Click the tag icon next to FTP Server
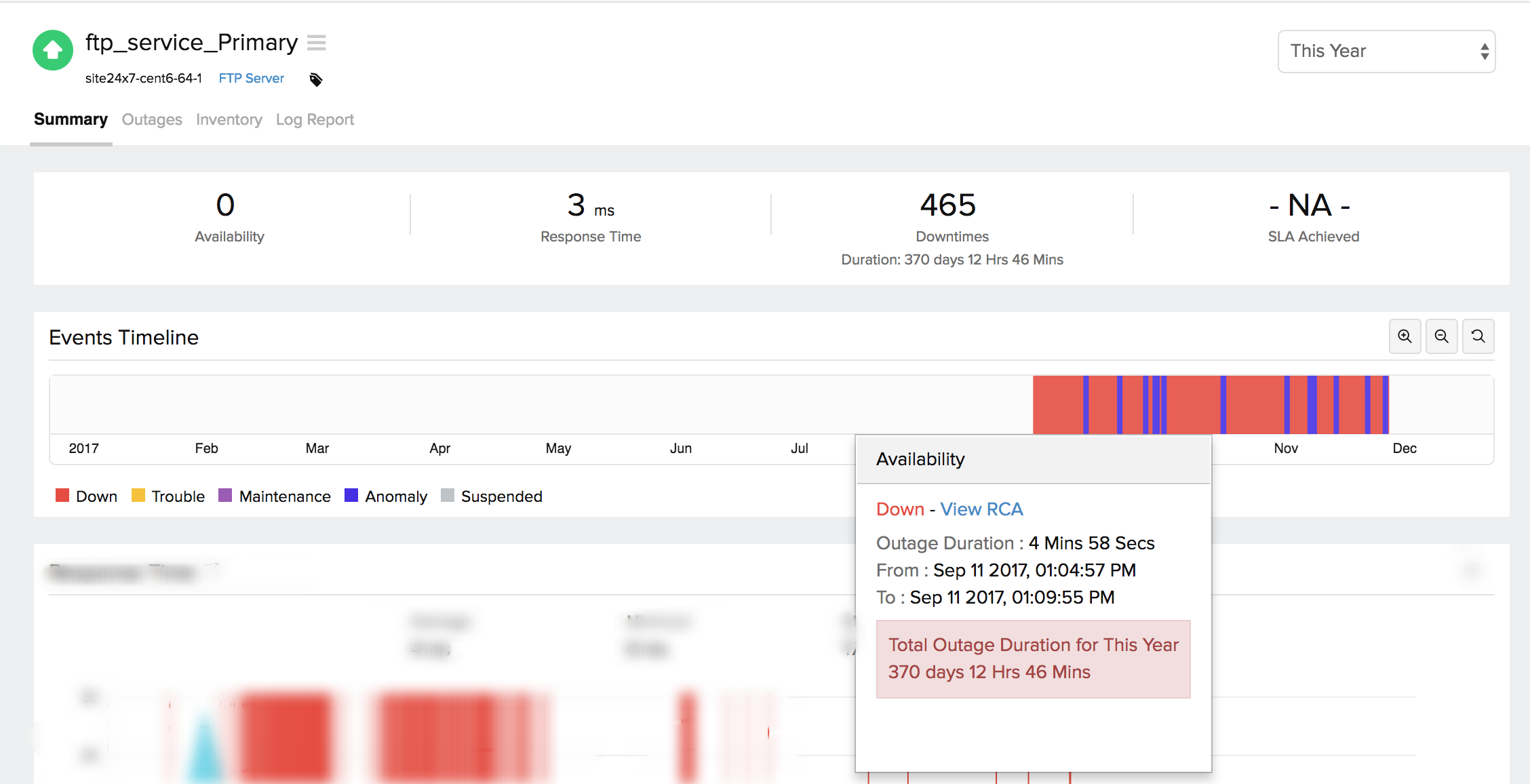 tap(315, 80)
